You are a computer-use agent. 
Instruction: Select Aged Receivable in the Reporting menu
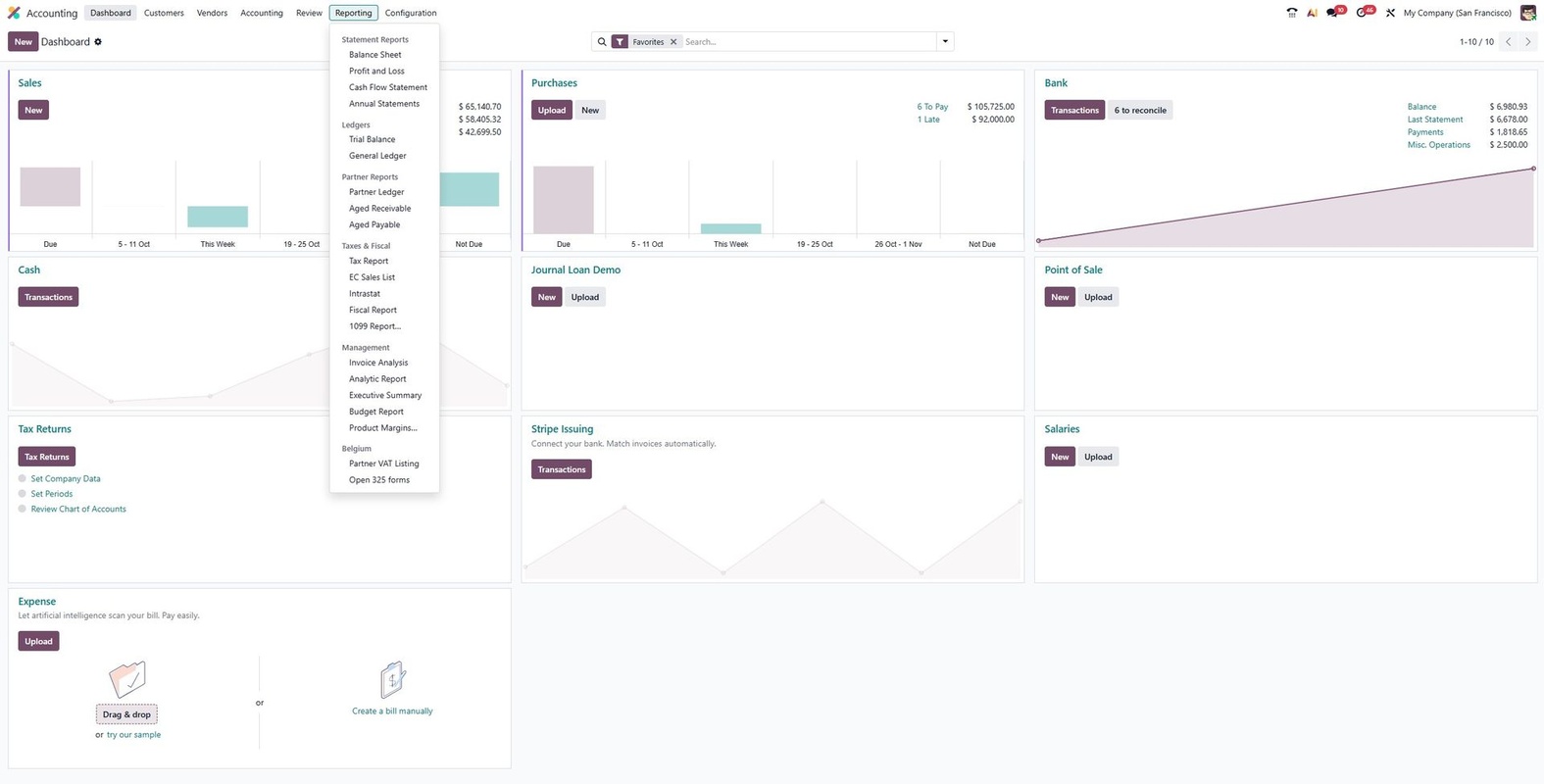coord(379,209)
